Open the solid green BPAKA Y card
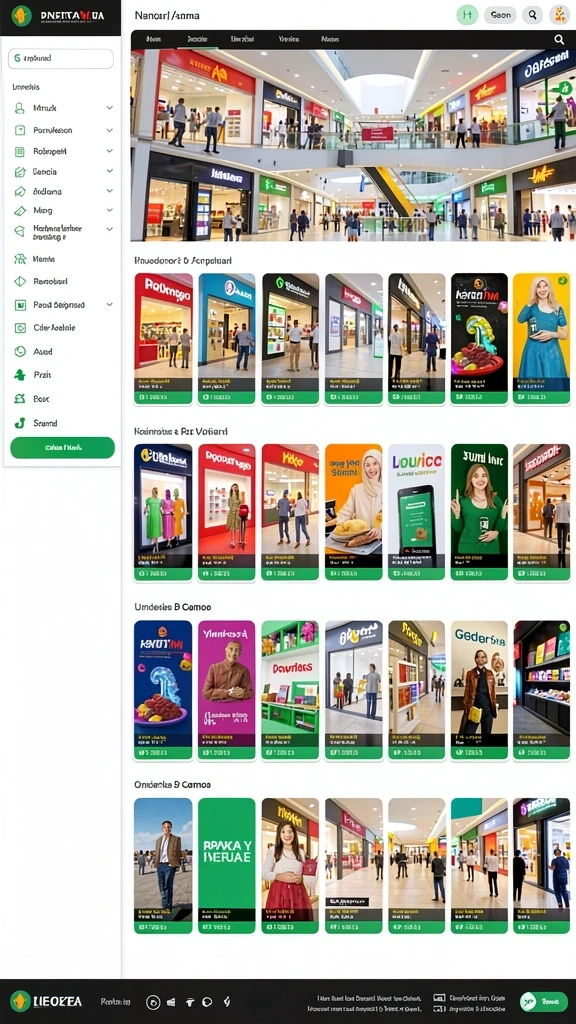Viewport: 576px width, 1024px height. click(x=227, y=865)
